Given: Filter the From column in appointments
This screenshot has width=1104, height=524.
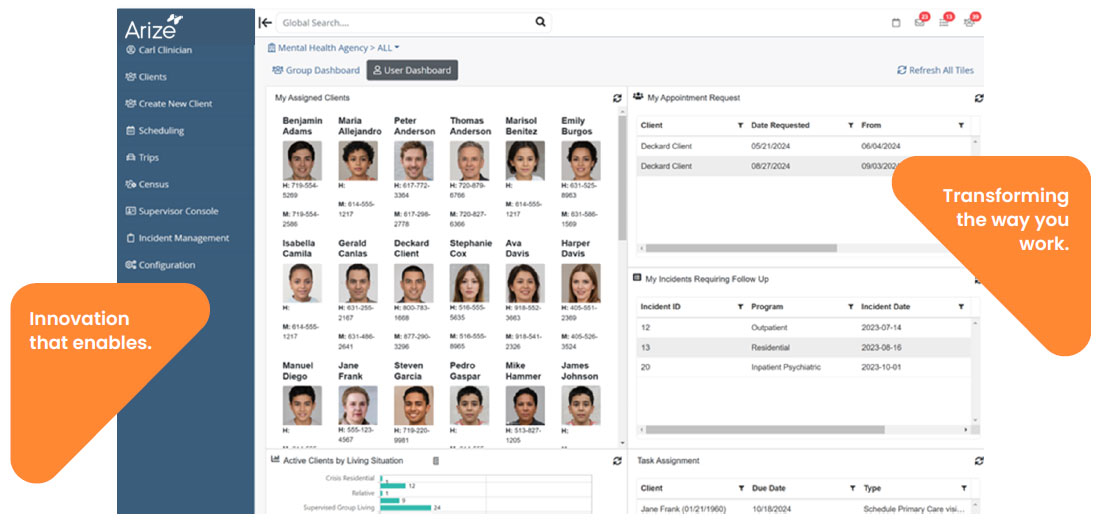Looking at the screenshot, I should tap(961, 125).
